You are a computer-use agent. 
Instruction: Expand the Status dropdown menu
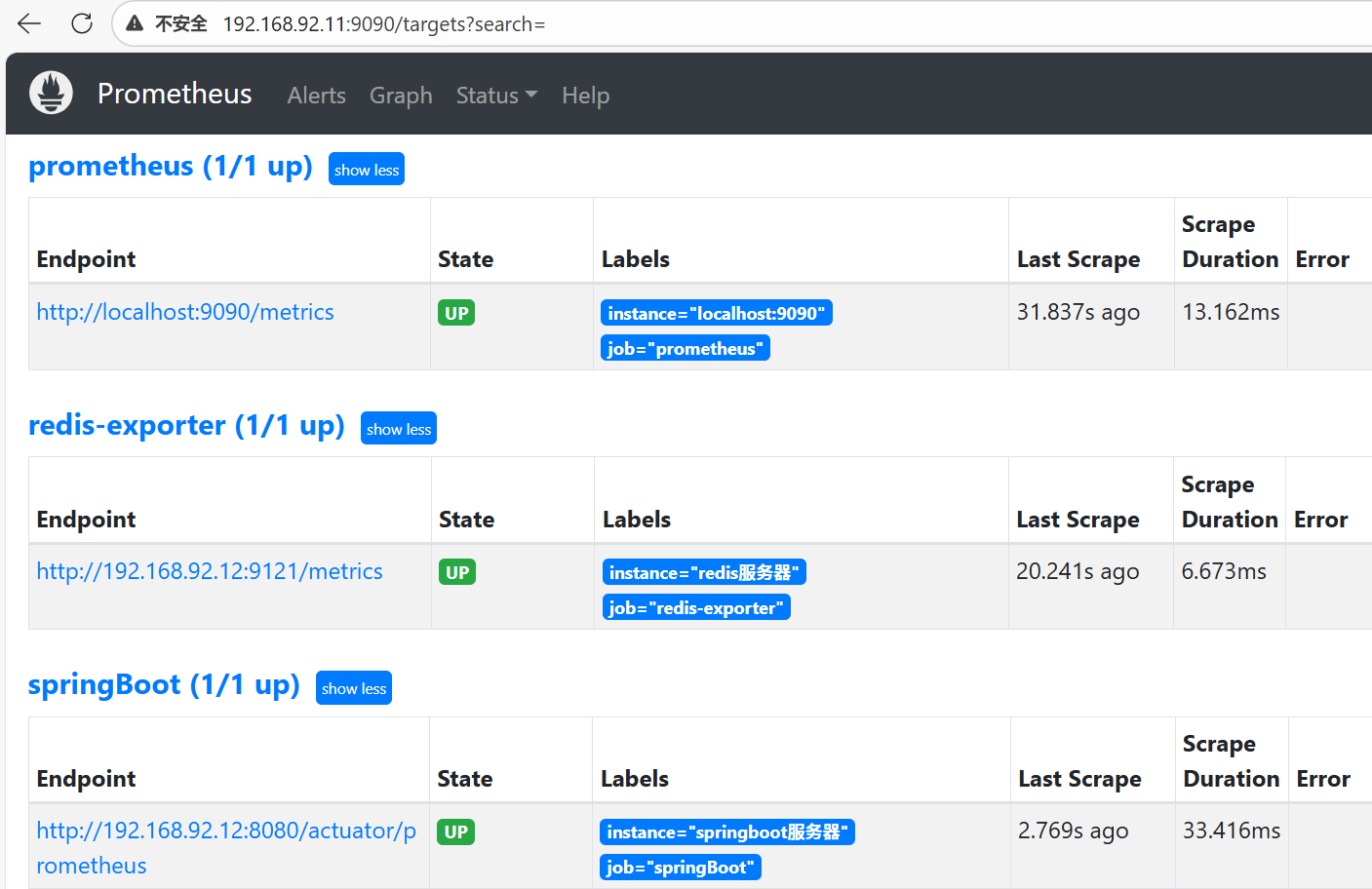(496, 96)
